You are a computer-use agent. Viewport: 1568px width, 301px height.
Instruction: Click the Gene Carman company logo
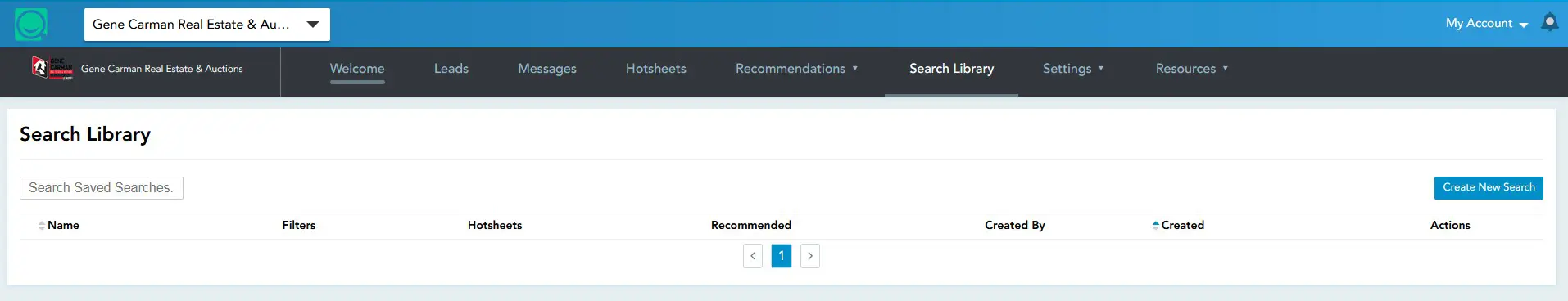(52, 68)
